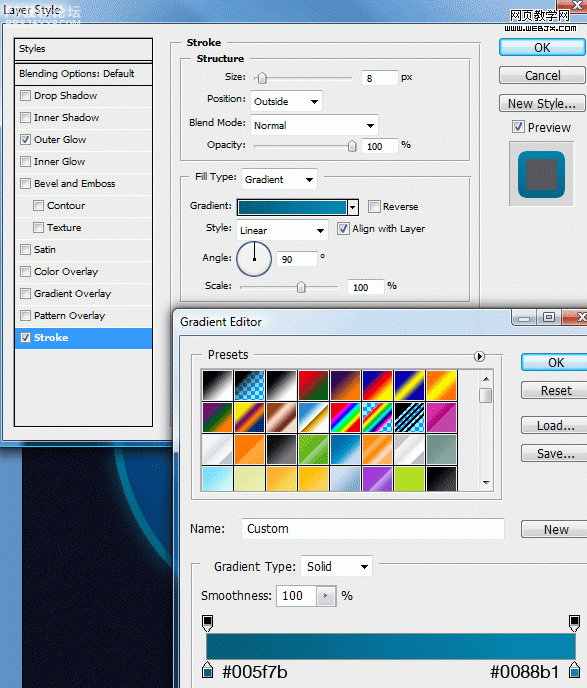The image size is (587, 688).
Task: Toggle the Reverse gradient checkbox
Action: click(x=374, y=206)
